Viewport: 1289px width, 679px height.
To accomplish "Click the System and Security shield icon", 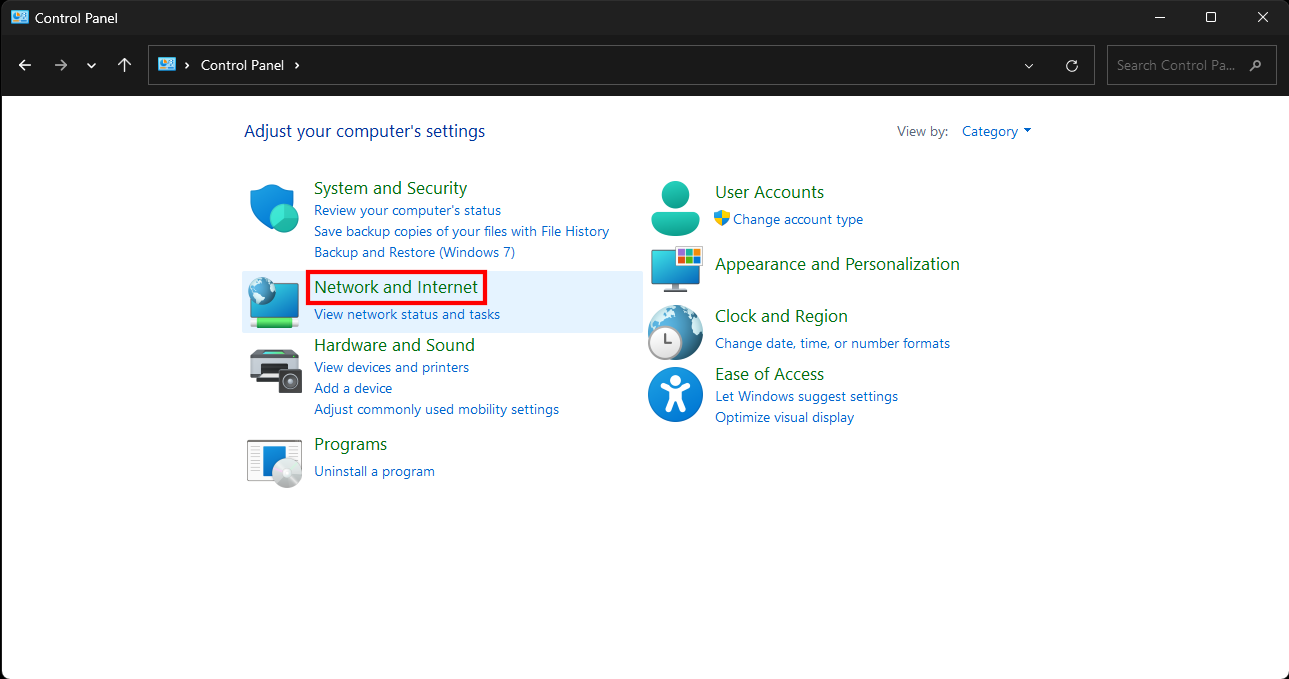I will (x=273, y=208).
